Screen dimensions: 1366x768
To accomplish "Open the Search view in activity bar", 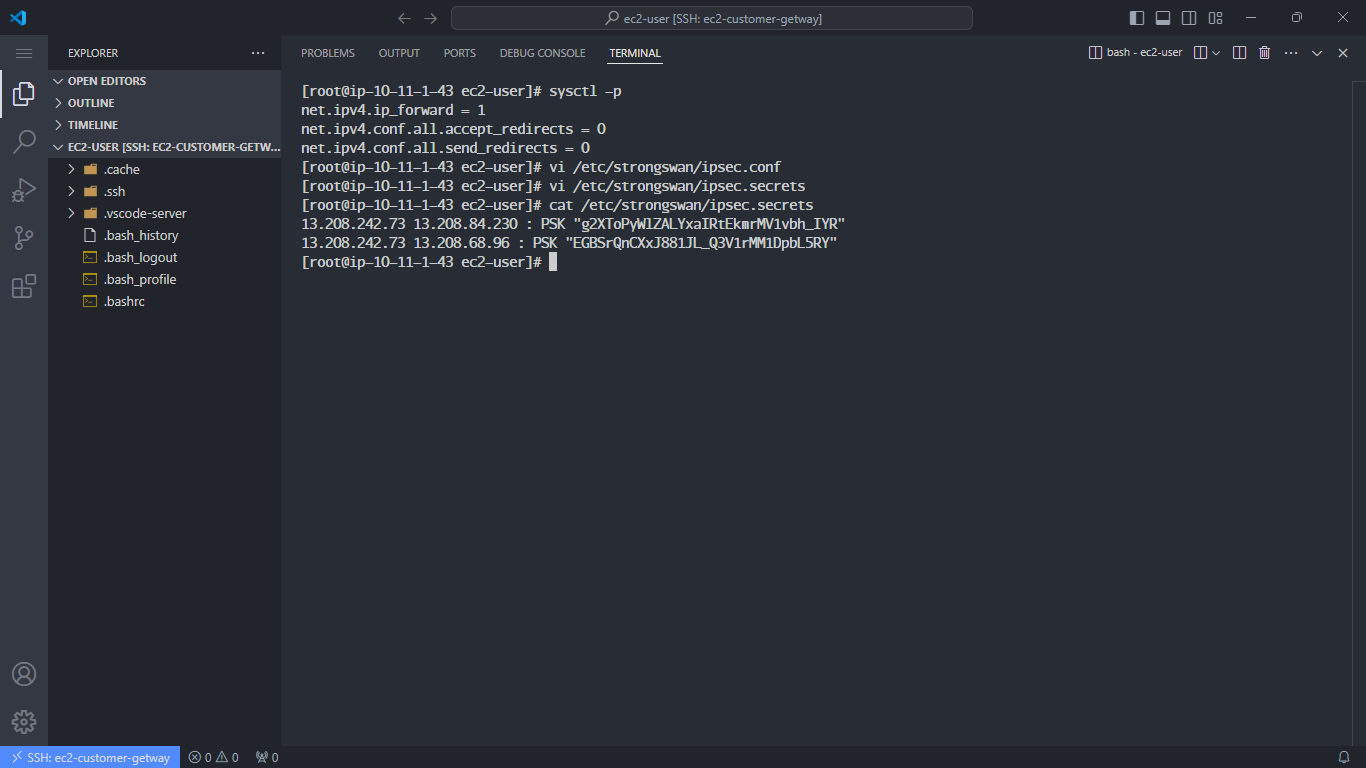I will 24,142.
